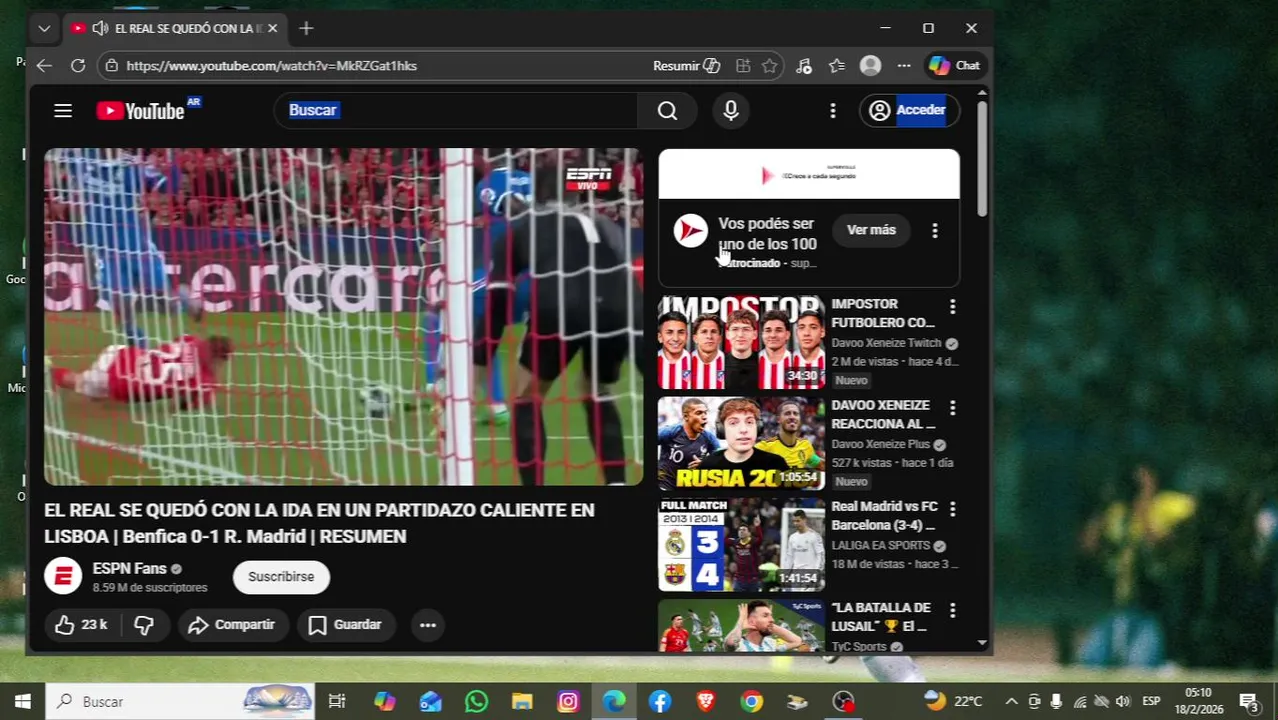The image size is (1278, 720).
Task: Click the taskbar Buscar search box
Action: (180, 702)
